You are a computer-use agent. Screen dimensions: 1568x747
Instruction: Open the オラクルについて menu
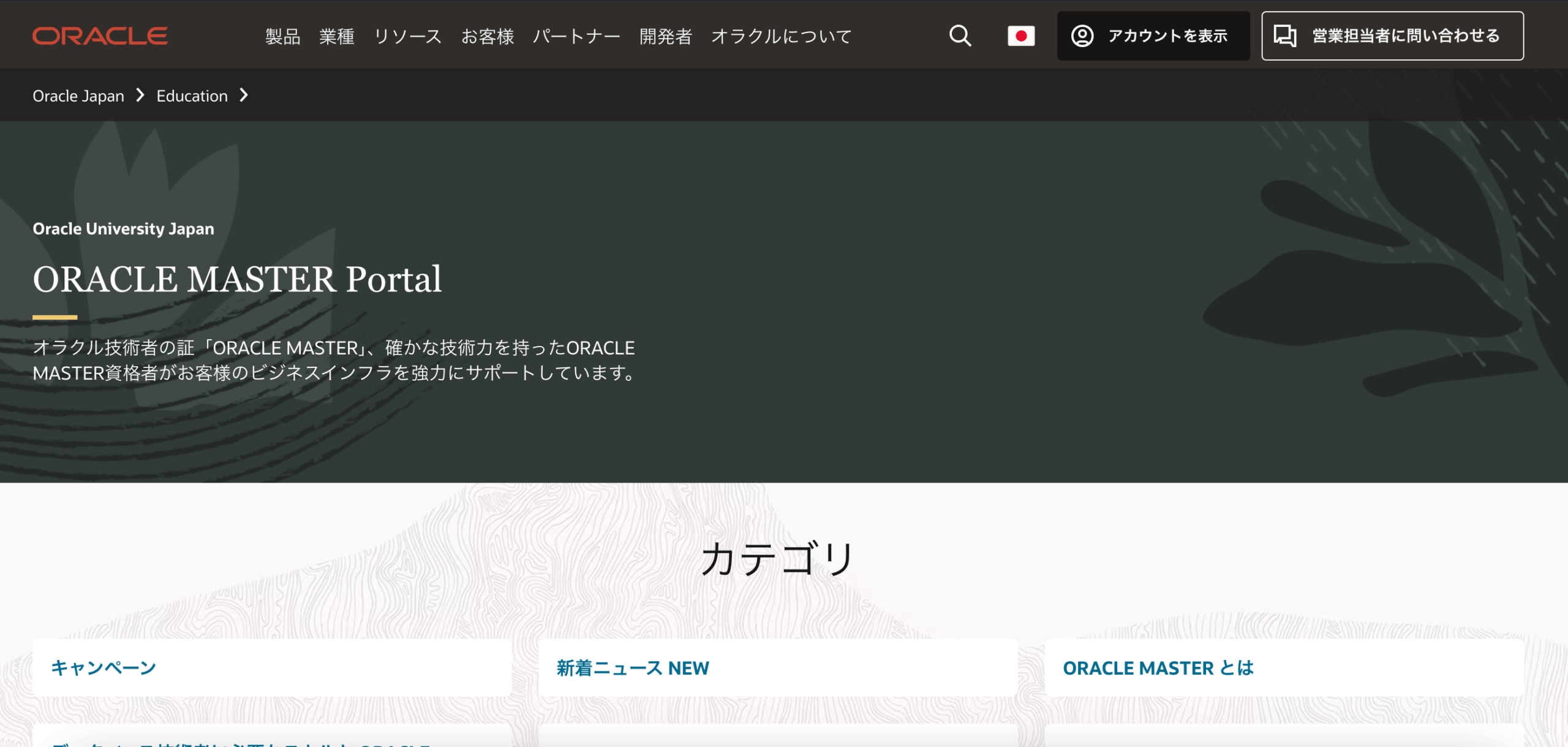(782, 37)
